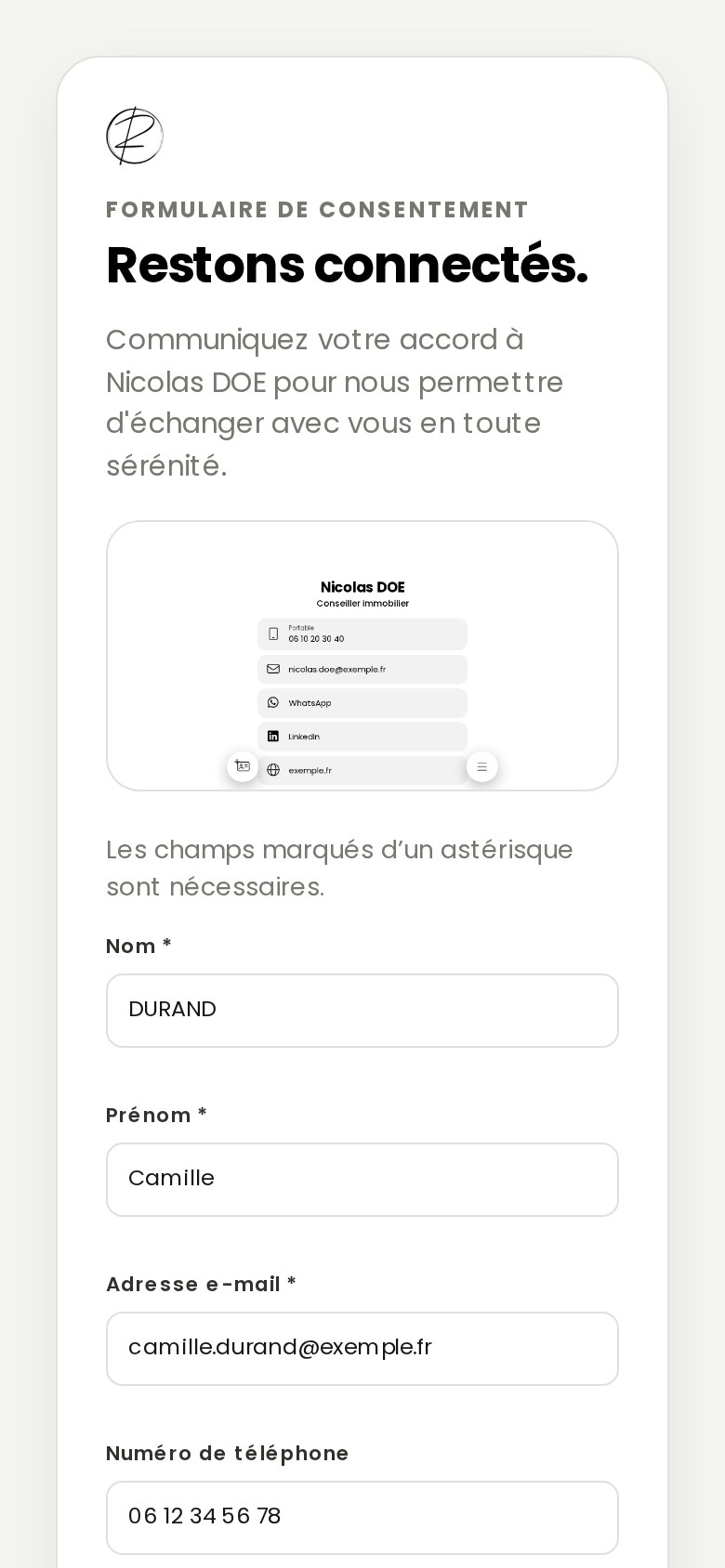Click the Portable 06 10 20 30 40 row
This screenshot has height=1568, width=725.
pyautogui.click(x=362, y=634)
